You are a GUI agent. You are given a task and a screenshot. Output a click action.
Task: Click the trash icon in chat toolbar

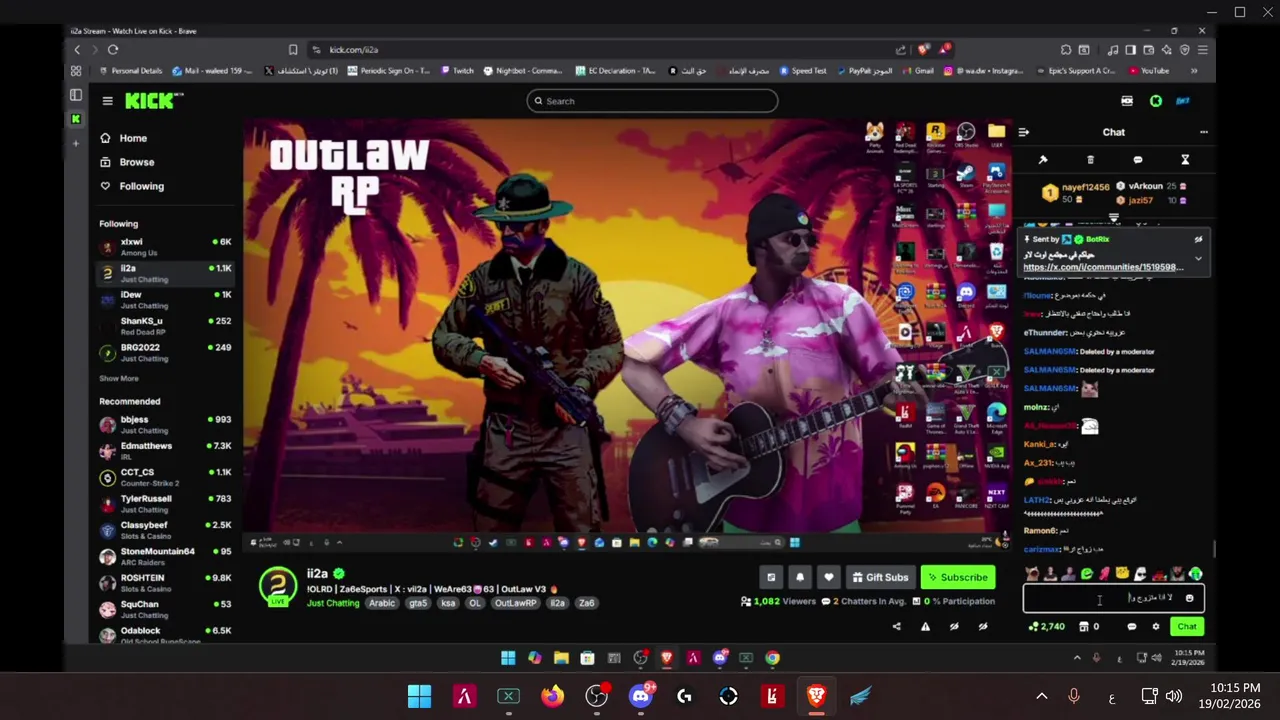[x=1090, y=160]
